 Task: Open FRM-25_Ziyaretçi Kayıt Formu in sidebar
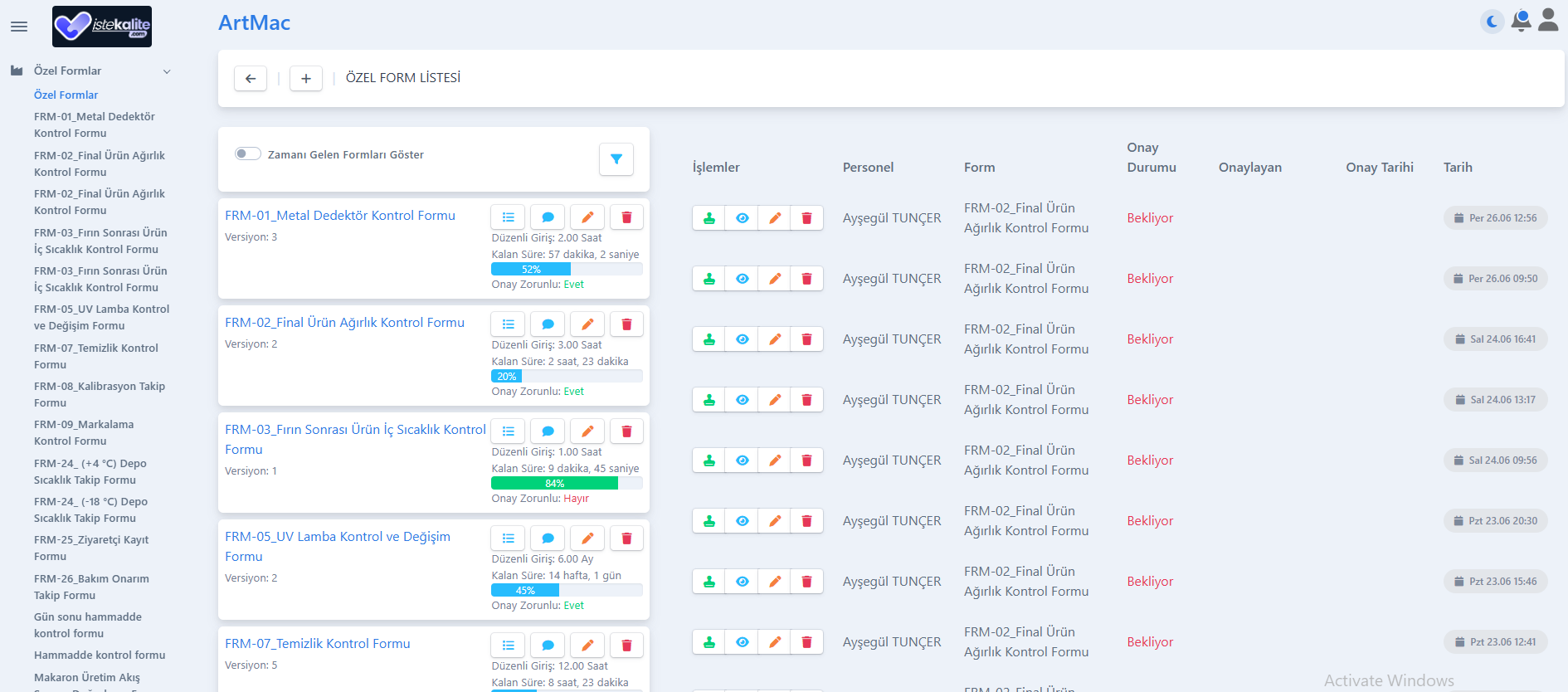pyautogui.click(x=91, y=548)
